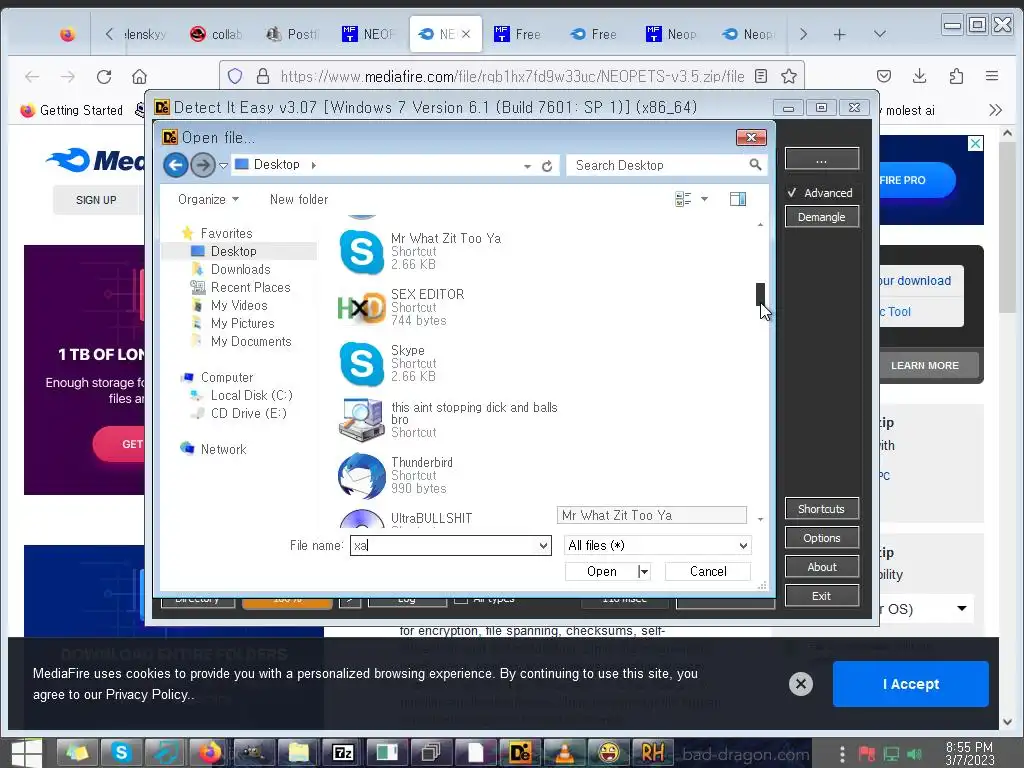This screenshot has width=1024, height=768.
Task: Accept MediaFire cookies
Action: (910, 684)
